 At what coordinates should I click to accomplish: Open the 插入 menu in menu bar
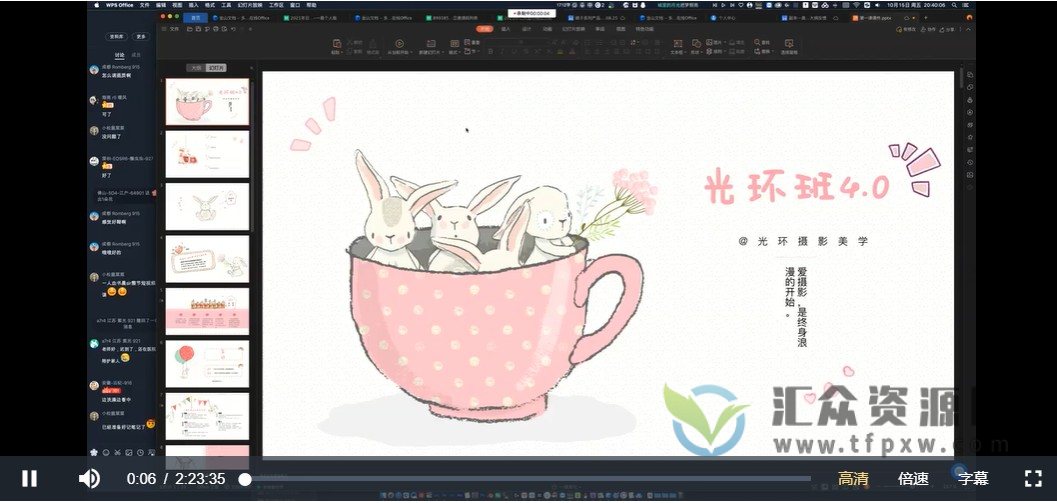[x=193, y=5]
